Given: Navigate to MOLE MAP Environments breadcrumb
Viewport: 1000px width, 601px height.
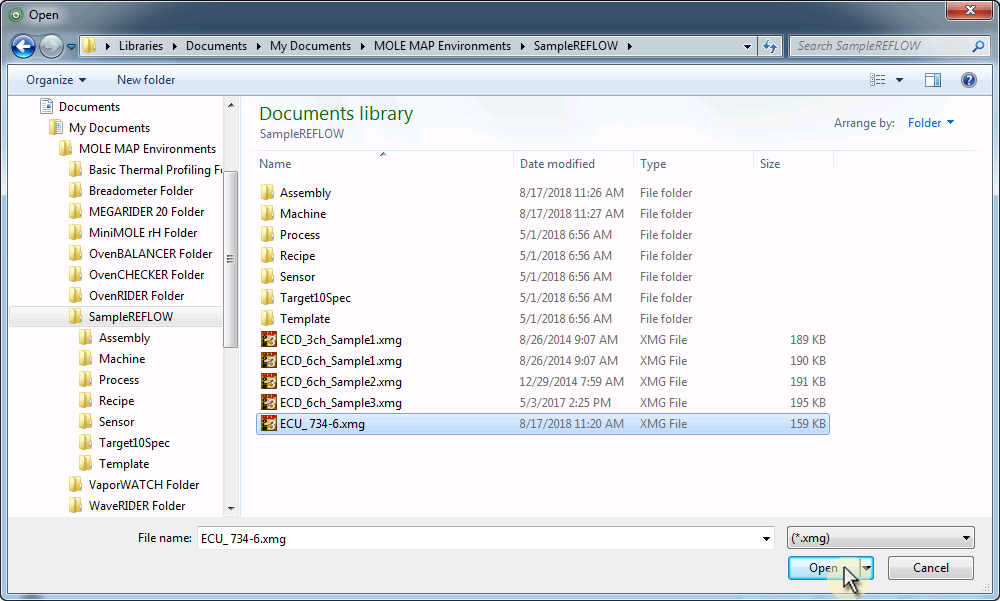Looking at the screenshot, I should tap(442, 46).
